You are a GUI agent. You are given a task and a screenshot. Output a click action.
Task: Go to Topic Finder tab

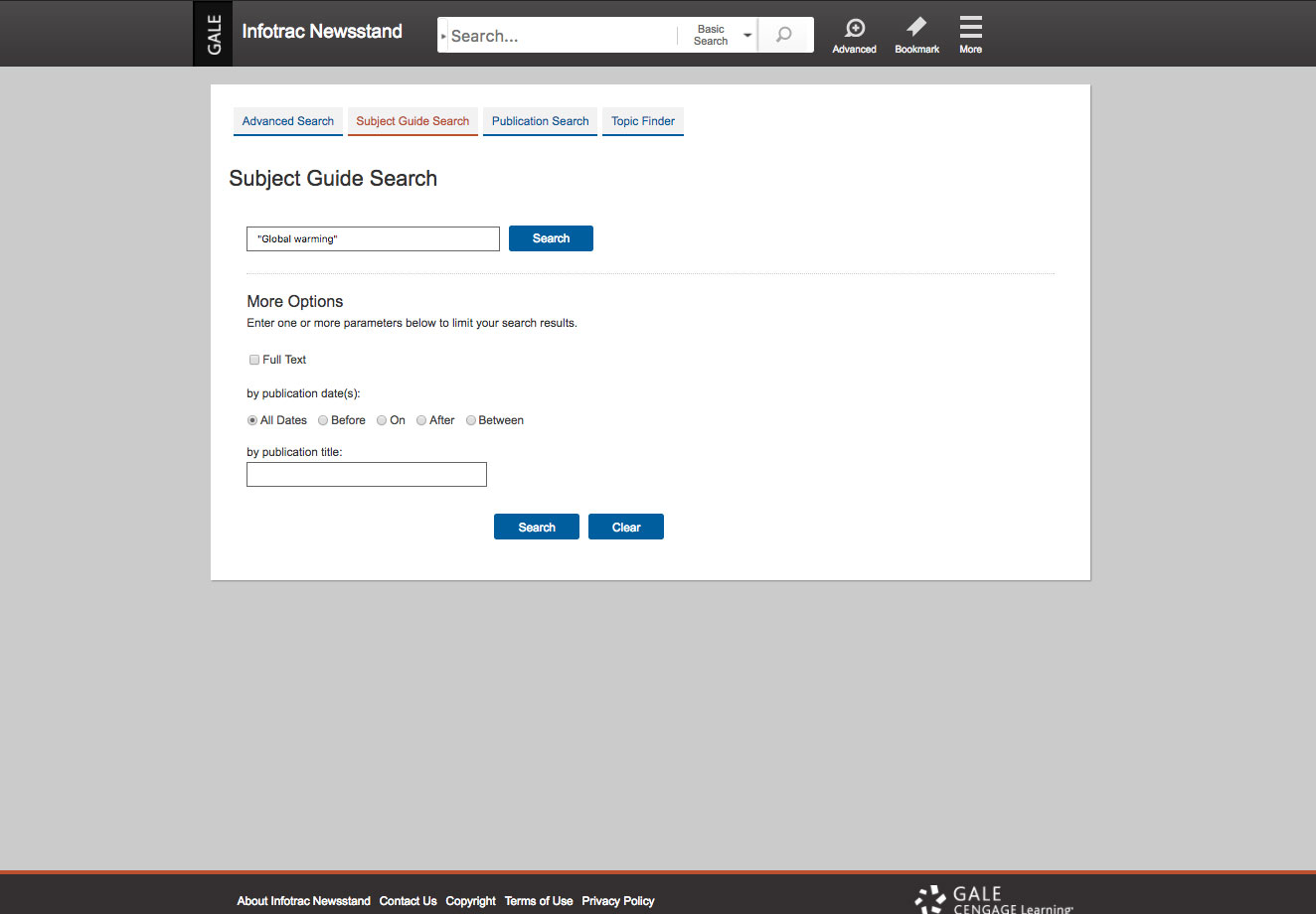click(x=643, y=121)
